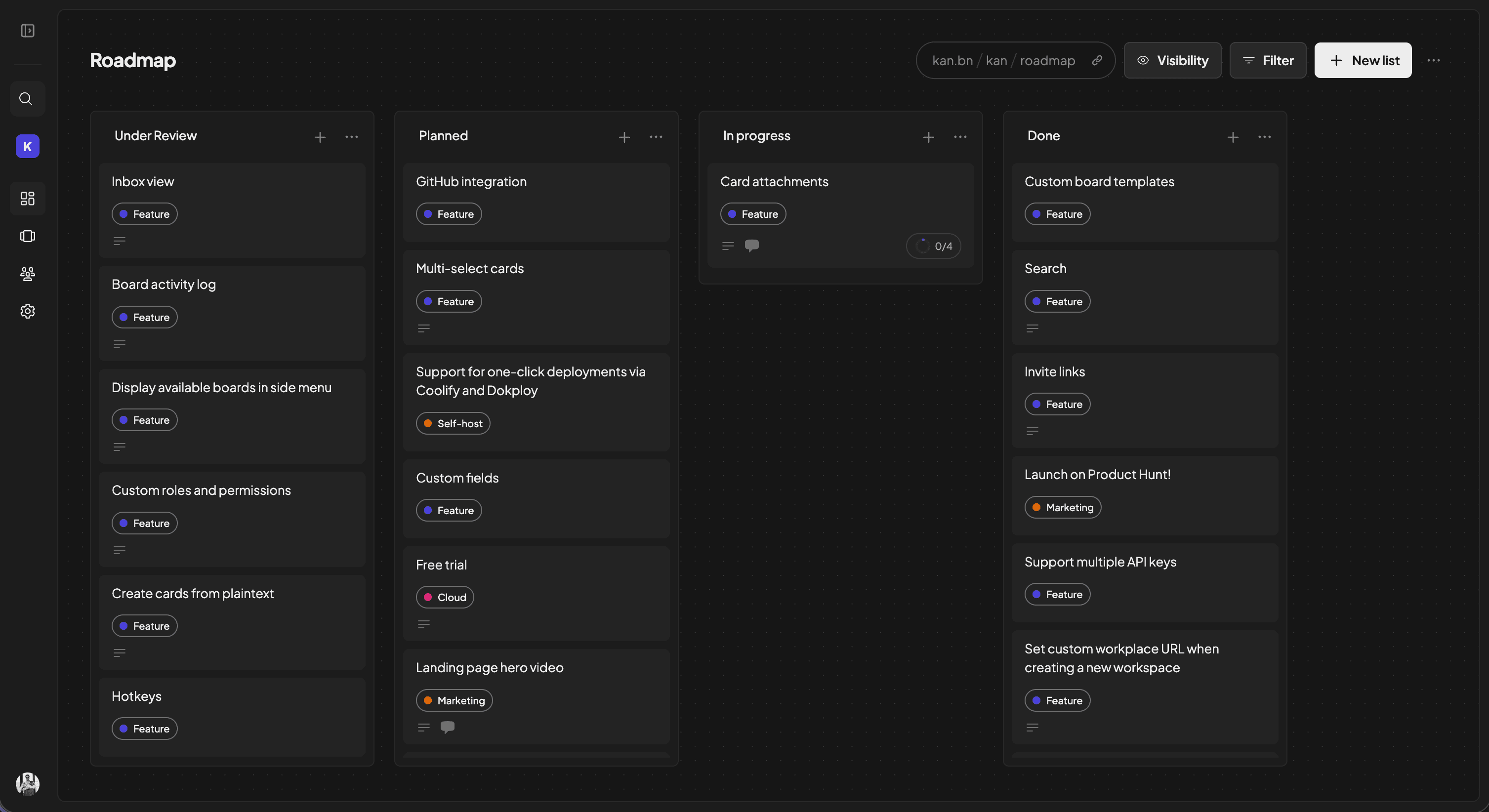
Task: Open the Done list options menu
Action: pos(1264,137)
